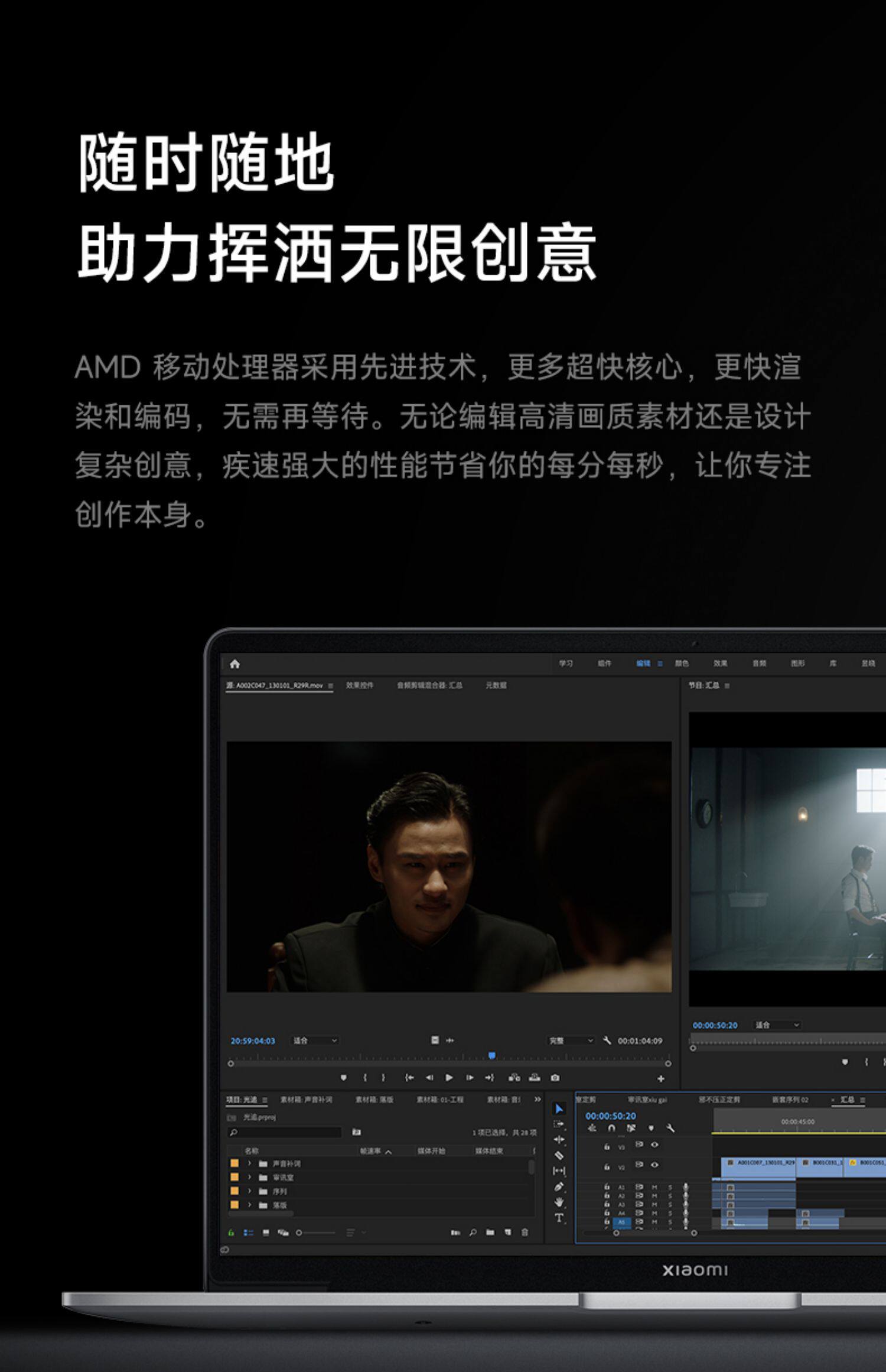Go to In point in Source Monitor

[x=409, y=1078]
